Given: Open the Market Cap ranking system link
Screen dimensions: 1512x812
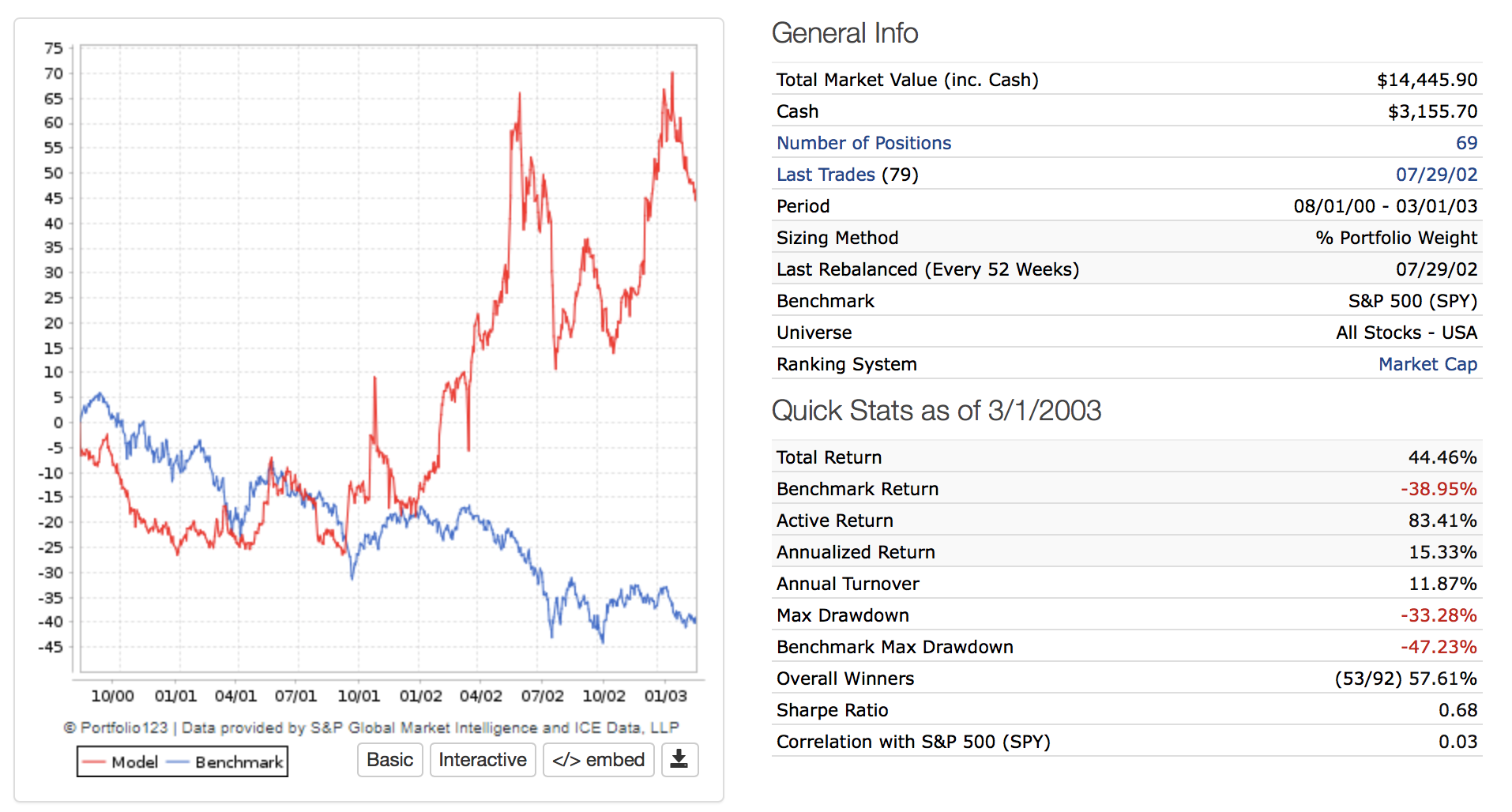Looking at the screenshot, I should coord(1427,364).
